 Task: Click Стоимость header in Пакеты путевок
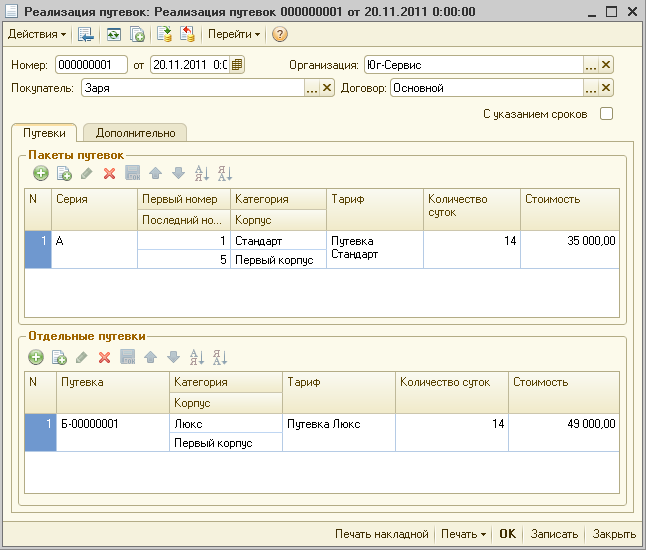(x=570, y=209)
